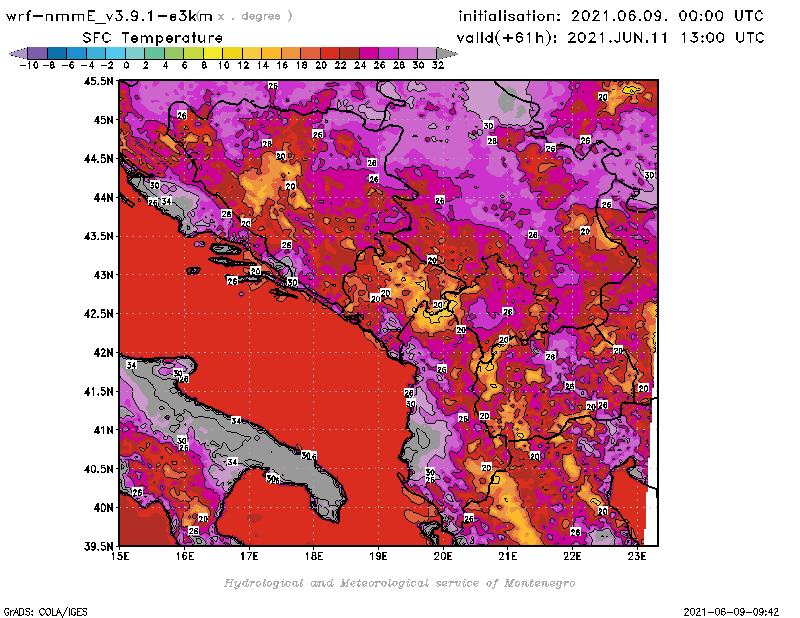Select the '42N' latitude label
This screenshot has width=800, height=618.
[x=104, y=353]
